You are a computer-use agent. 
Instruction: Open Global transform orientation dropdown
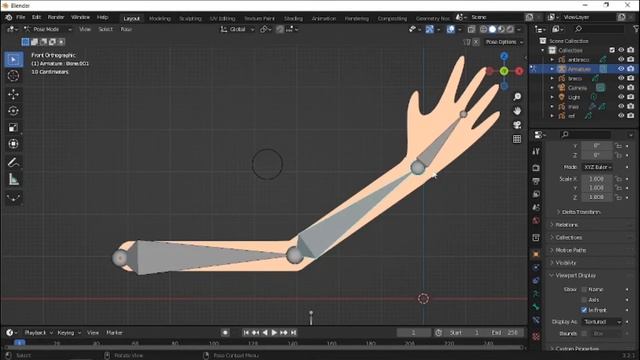[x=238, y=29]
